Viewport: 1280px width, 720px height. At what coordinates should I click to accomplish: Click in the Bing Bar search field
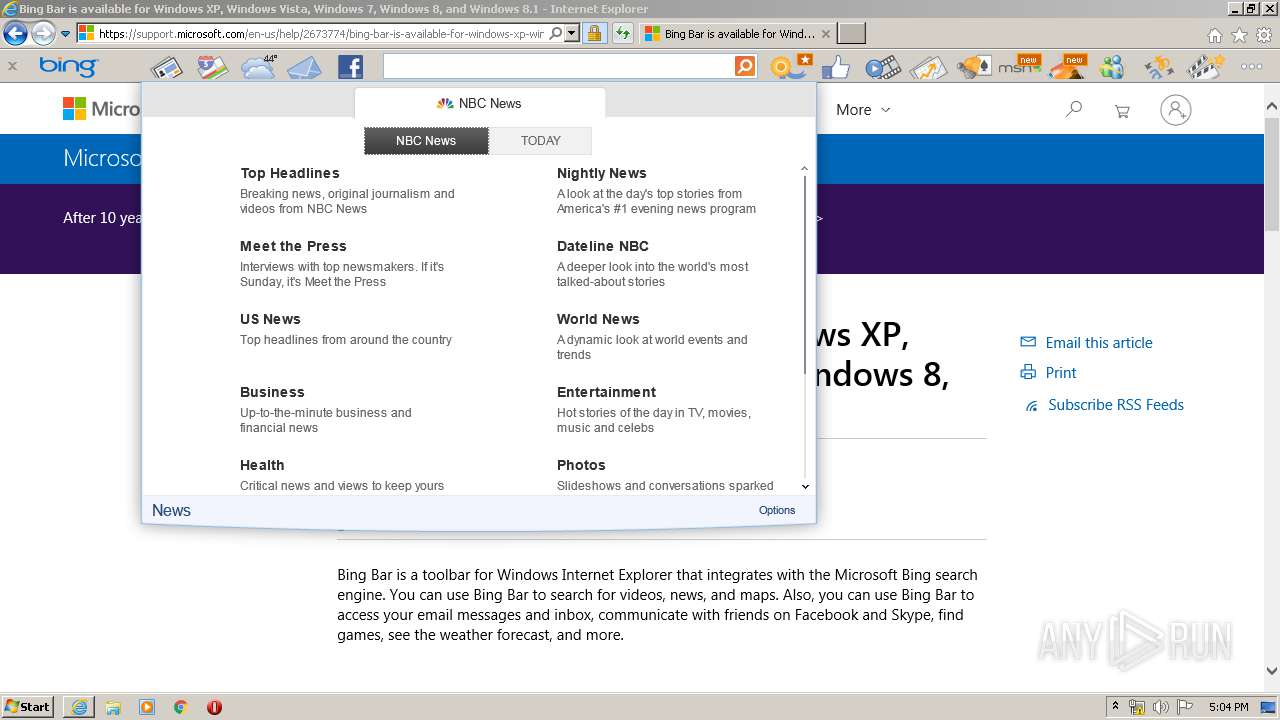[x=558, y=66]
